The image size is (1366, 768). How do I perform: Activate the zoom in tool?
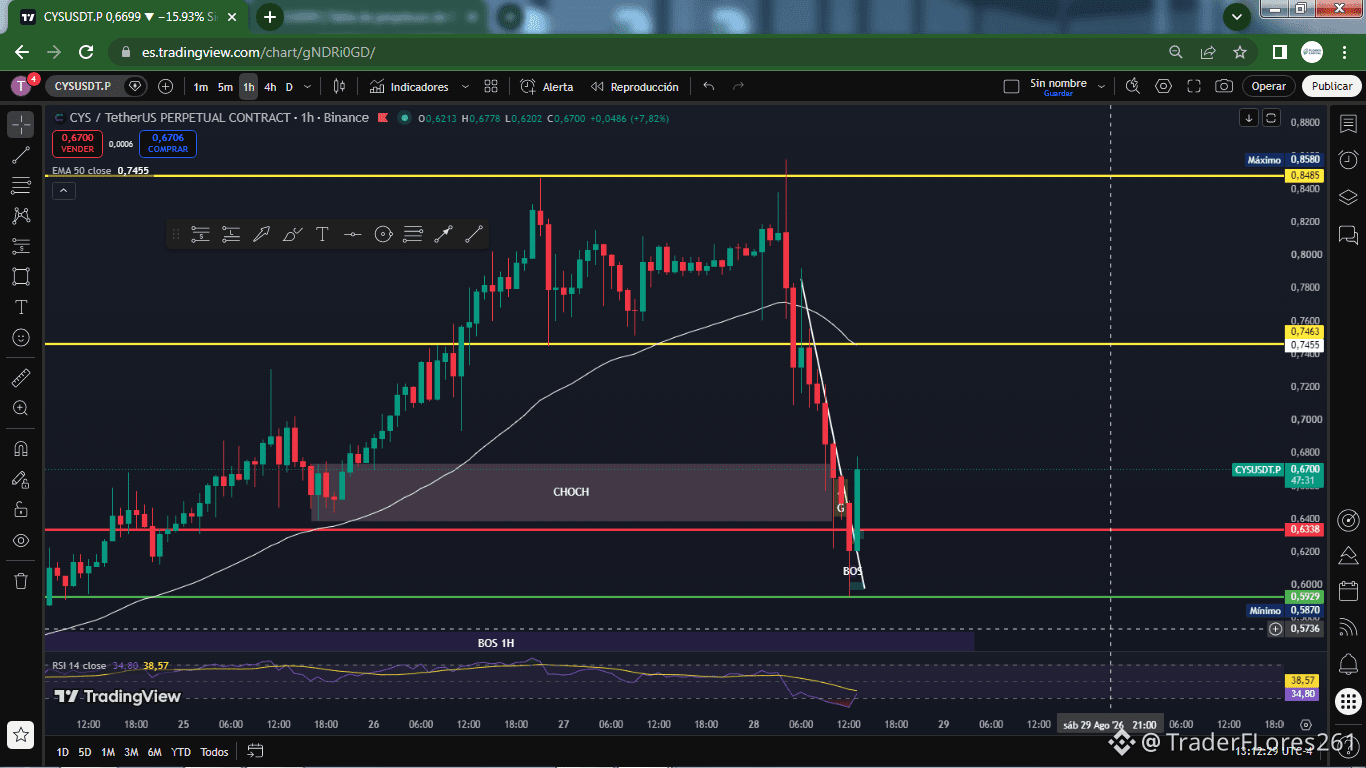pos(21,408)
